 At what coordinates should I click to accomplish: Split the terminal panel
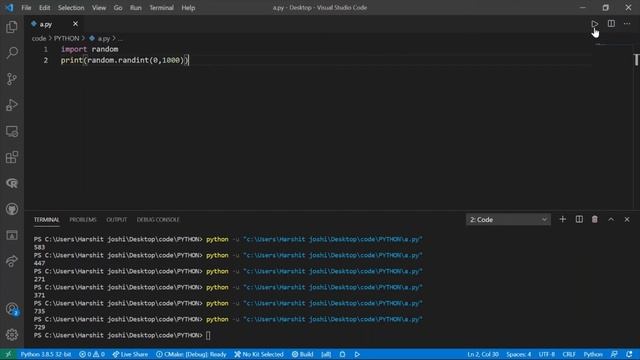pyautogui.click(x=579, y=220)
